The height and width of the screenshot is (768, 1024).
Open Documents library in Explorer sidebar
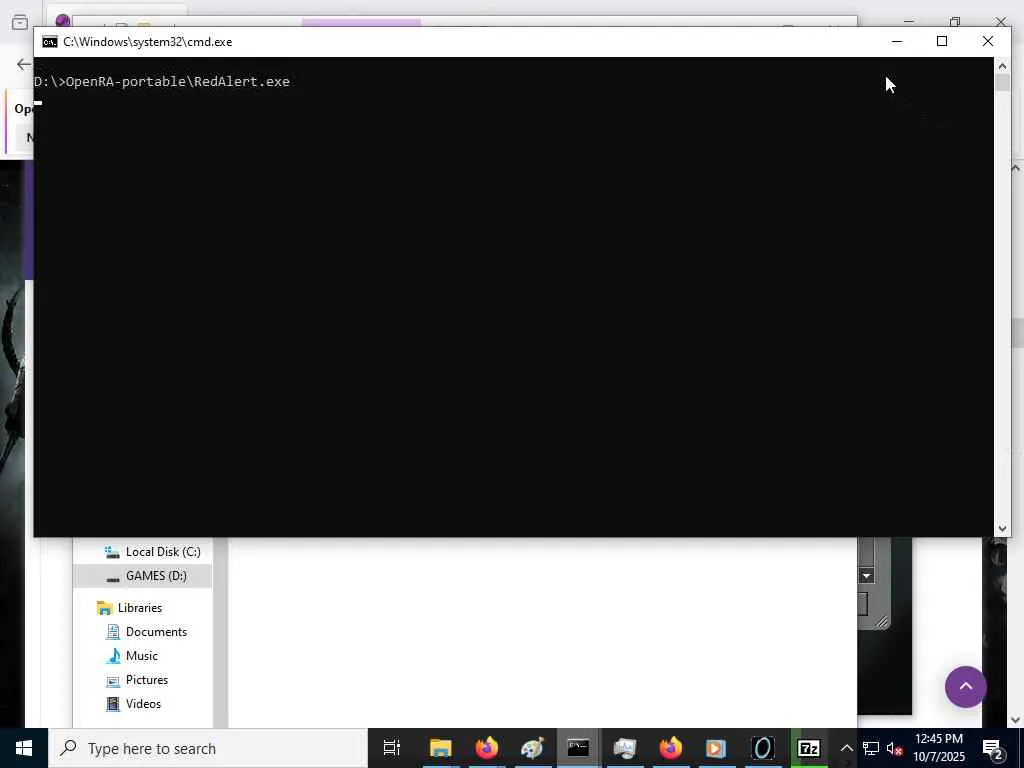point(156,632)
